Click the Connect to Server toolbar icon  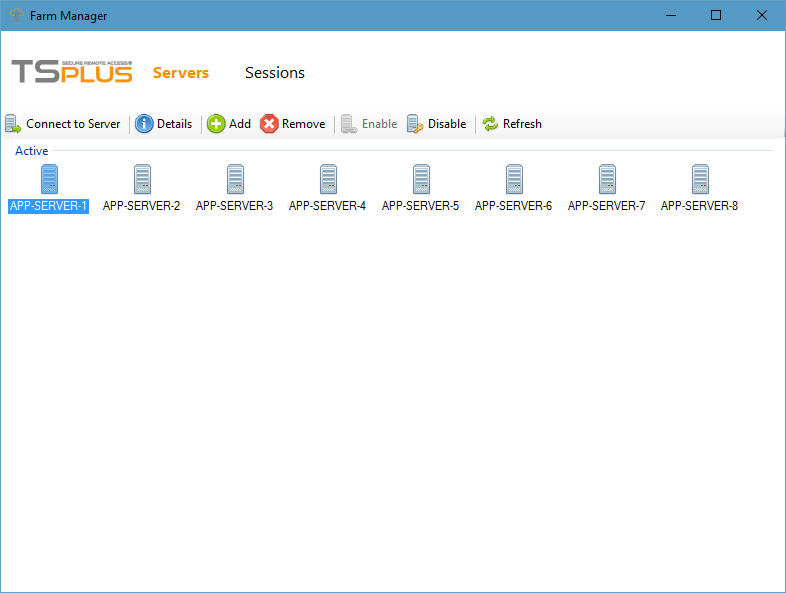(x=13, y=124)
